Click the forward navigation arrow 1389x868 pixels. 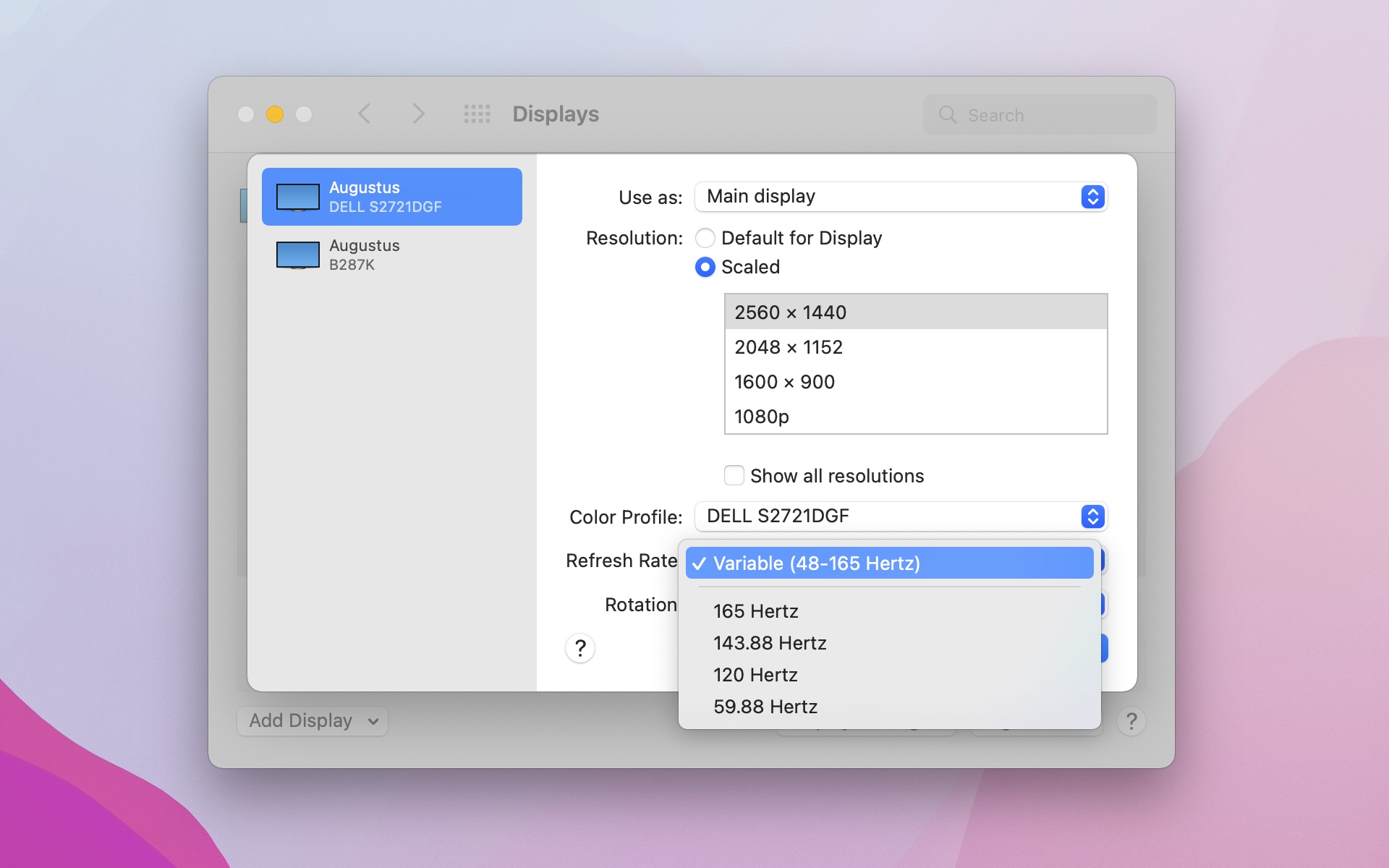tap(417, 114)
